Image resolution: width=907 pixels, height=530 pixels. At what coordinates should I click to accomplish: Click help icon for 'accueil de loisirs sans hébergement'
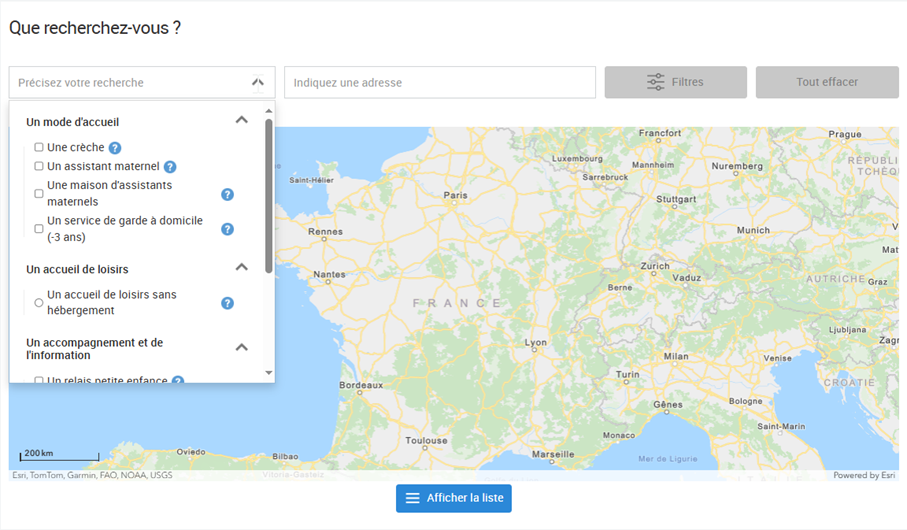click(227, 303)
